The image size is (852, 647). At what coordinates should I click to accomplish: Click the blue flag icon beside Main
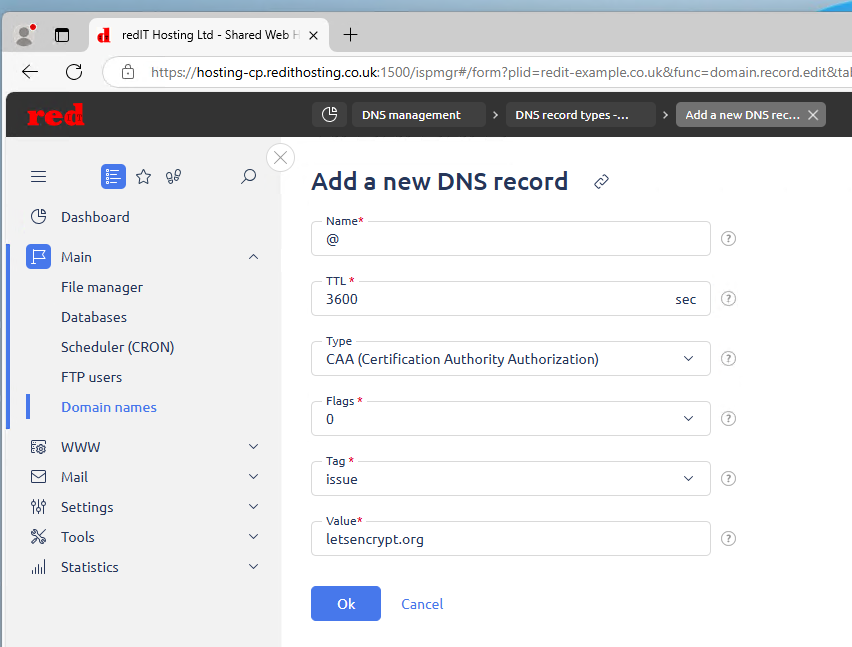pyautogui.click(x=38, y=256)
